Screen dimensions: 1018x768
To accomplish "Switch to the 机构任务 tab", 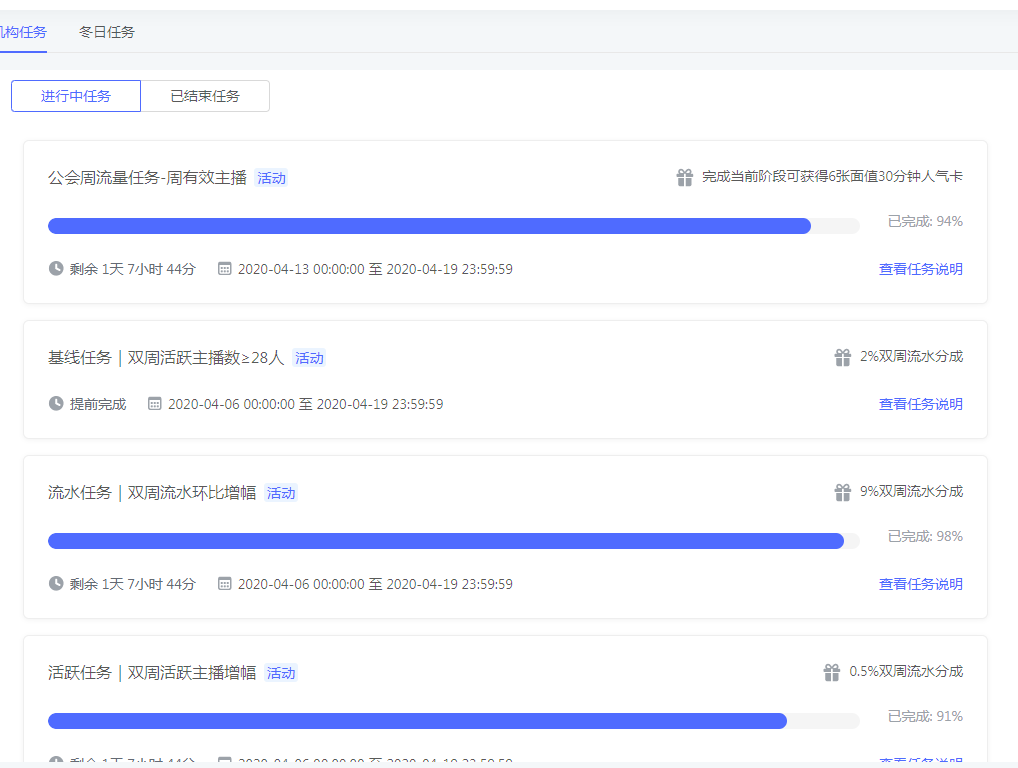I will 20,32.
